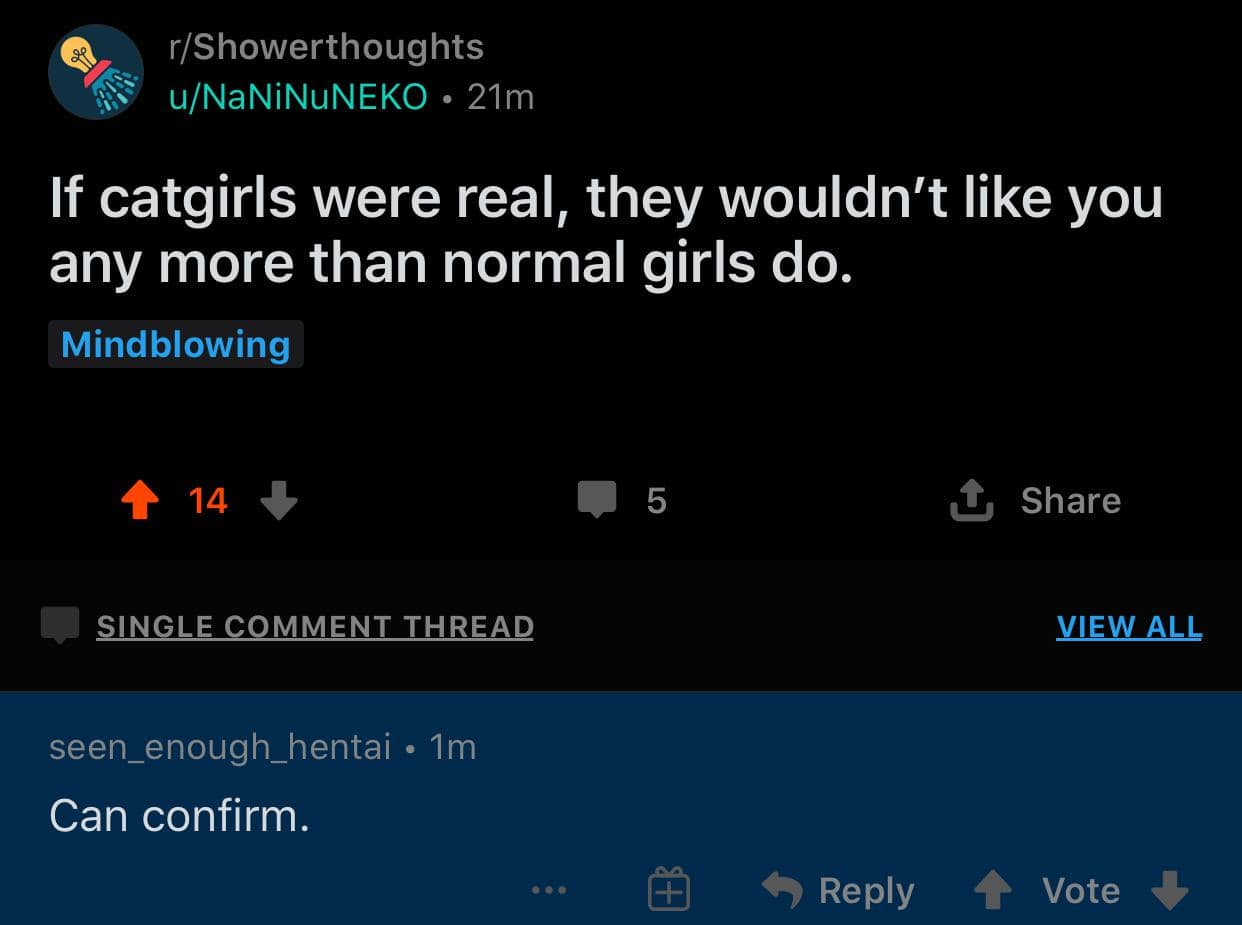Filter by the Mindblowing flair tag

175,344
